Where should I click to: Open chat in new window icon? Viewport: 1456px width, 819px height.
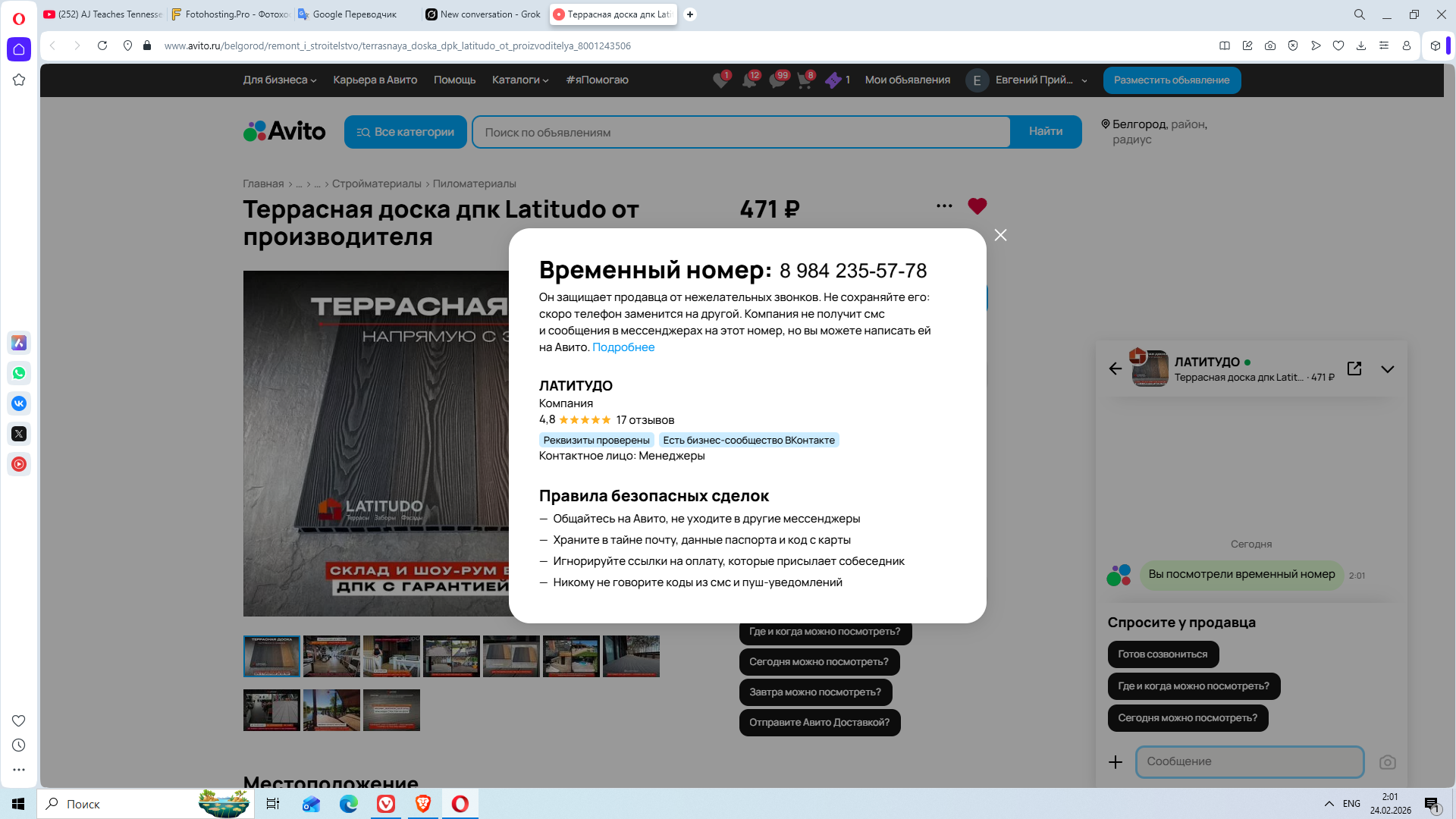tap(1354, 369)
